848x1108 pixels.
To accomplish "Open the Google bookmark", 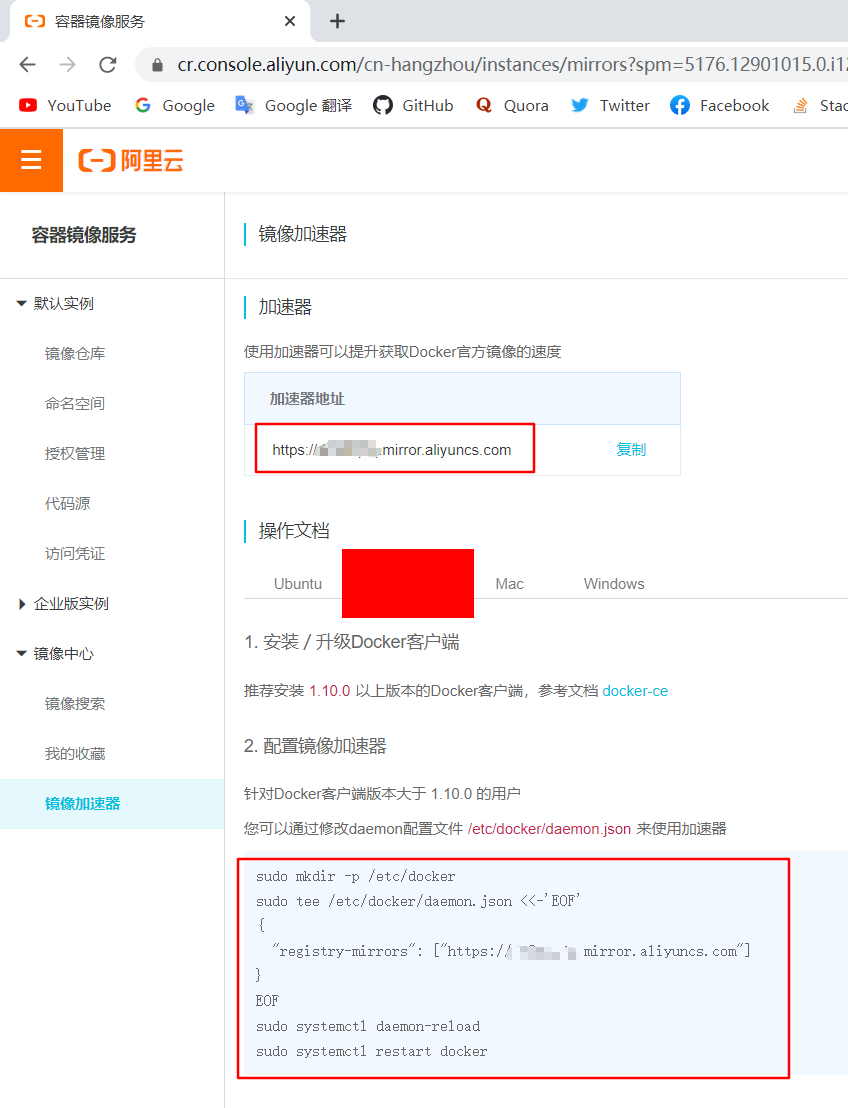I will pos(175,105).
